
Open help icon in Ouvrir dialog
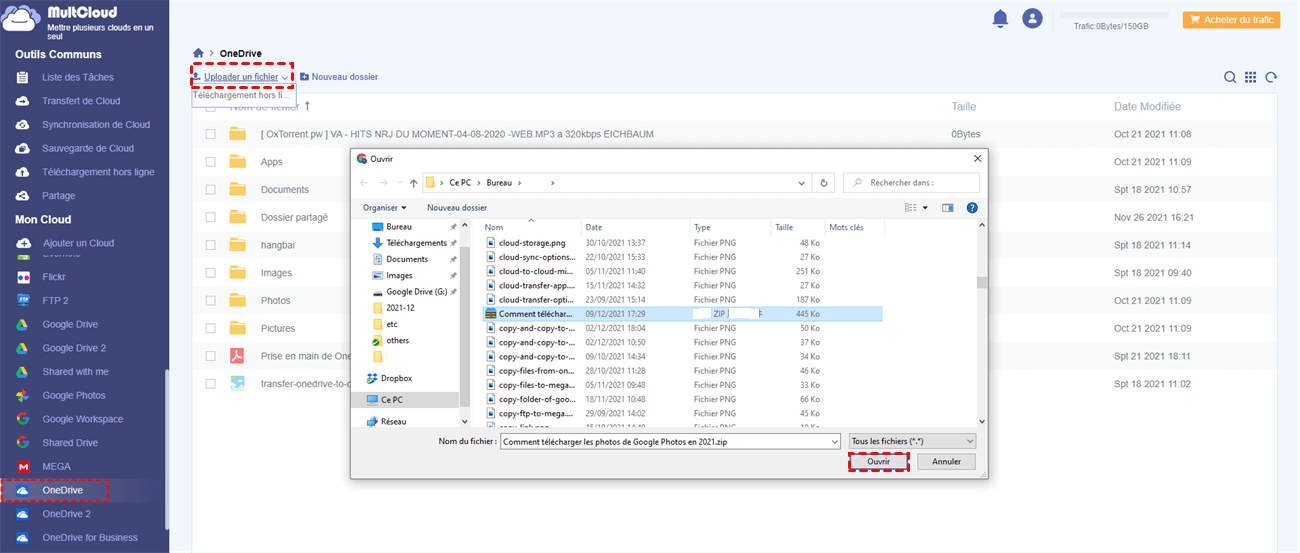(x=972, y=208)
